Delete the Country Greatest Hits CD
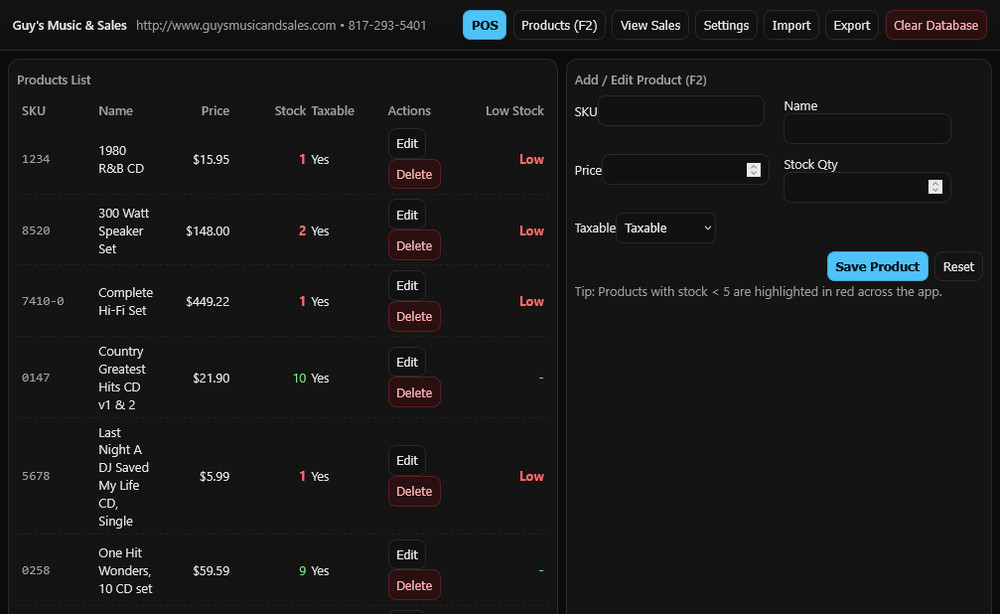The image size is (1000, 614). coord(414,393)
